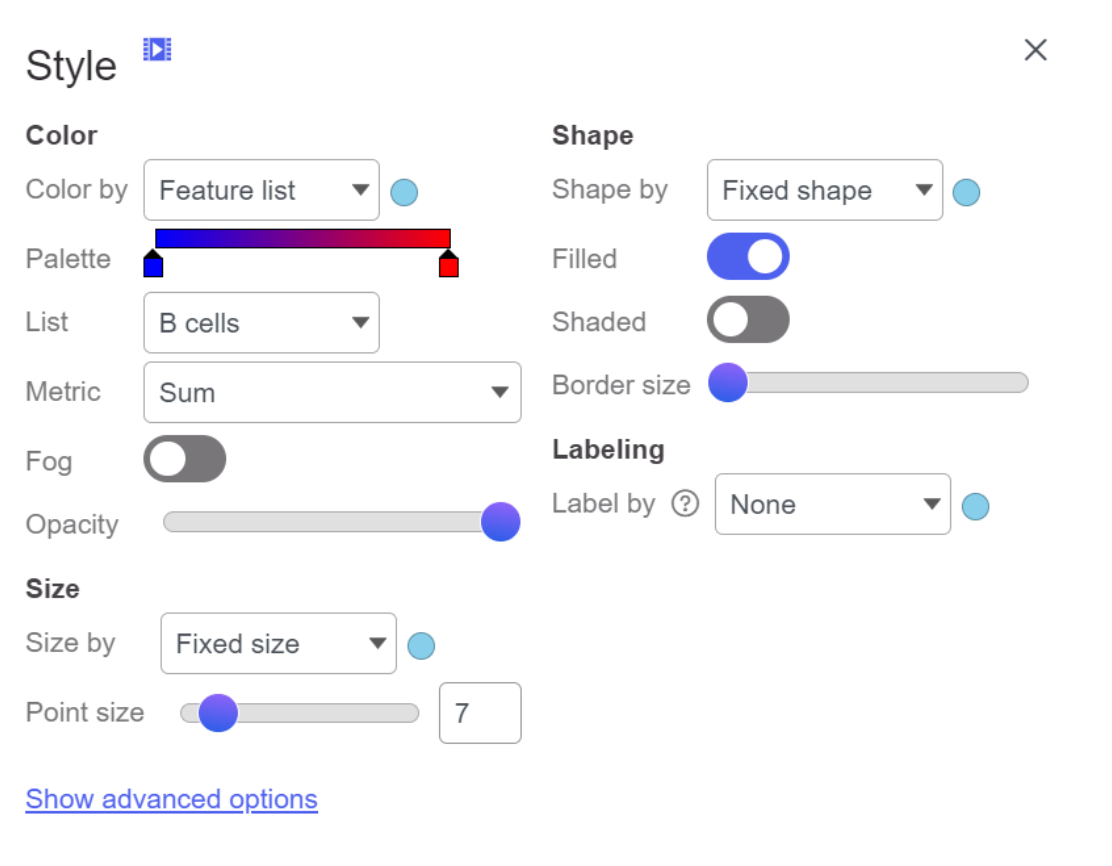Open the Label by help question mark
This screenshot has width=1112, height=866.
(685, 504)
